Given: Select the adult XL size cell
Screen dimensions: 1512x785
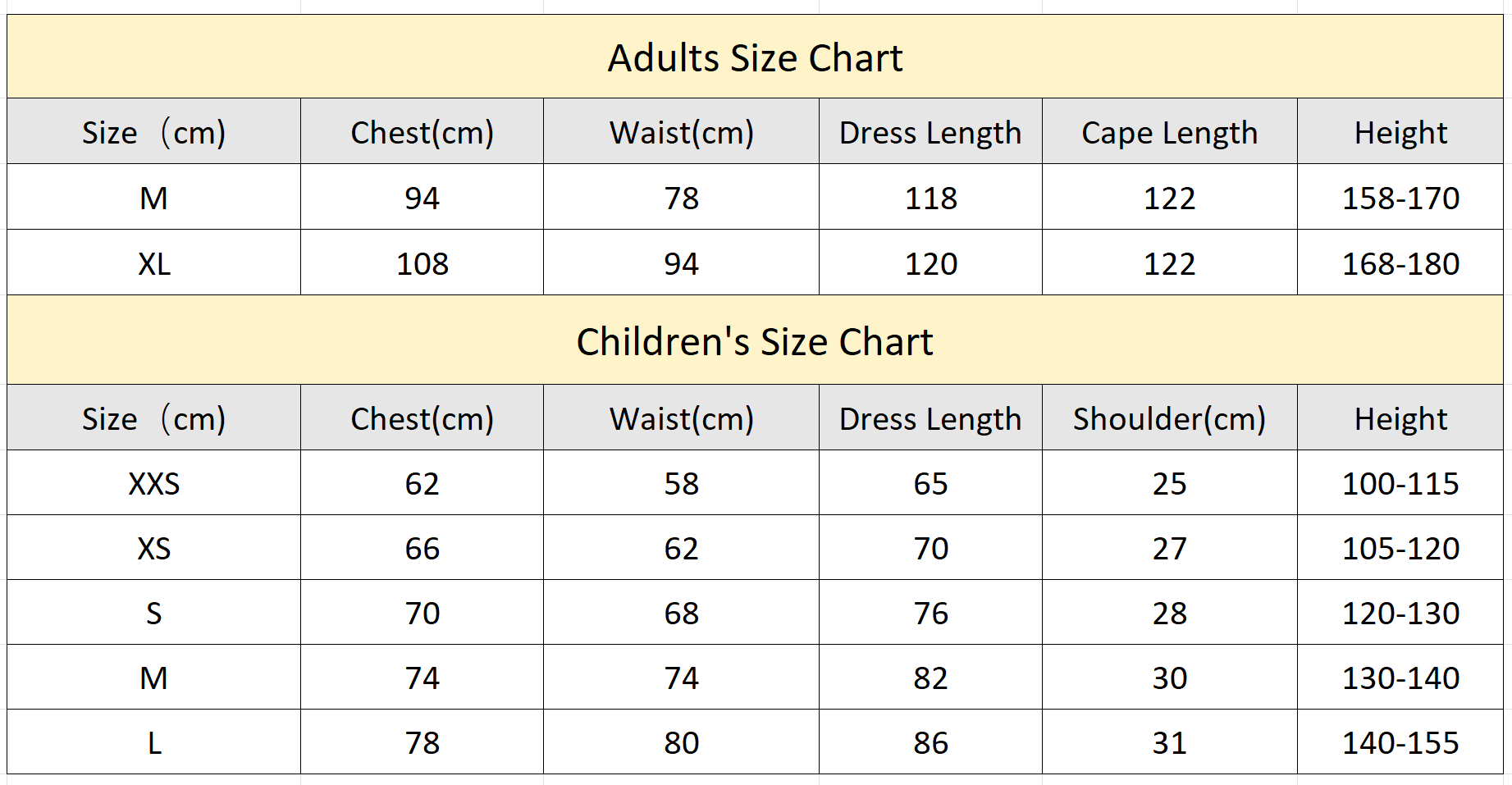Looking at the screenshot, I should pyautogui.click(x=154, y=262).
